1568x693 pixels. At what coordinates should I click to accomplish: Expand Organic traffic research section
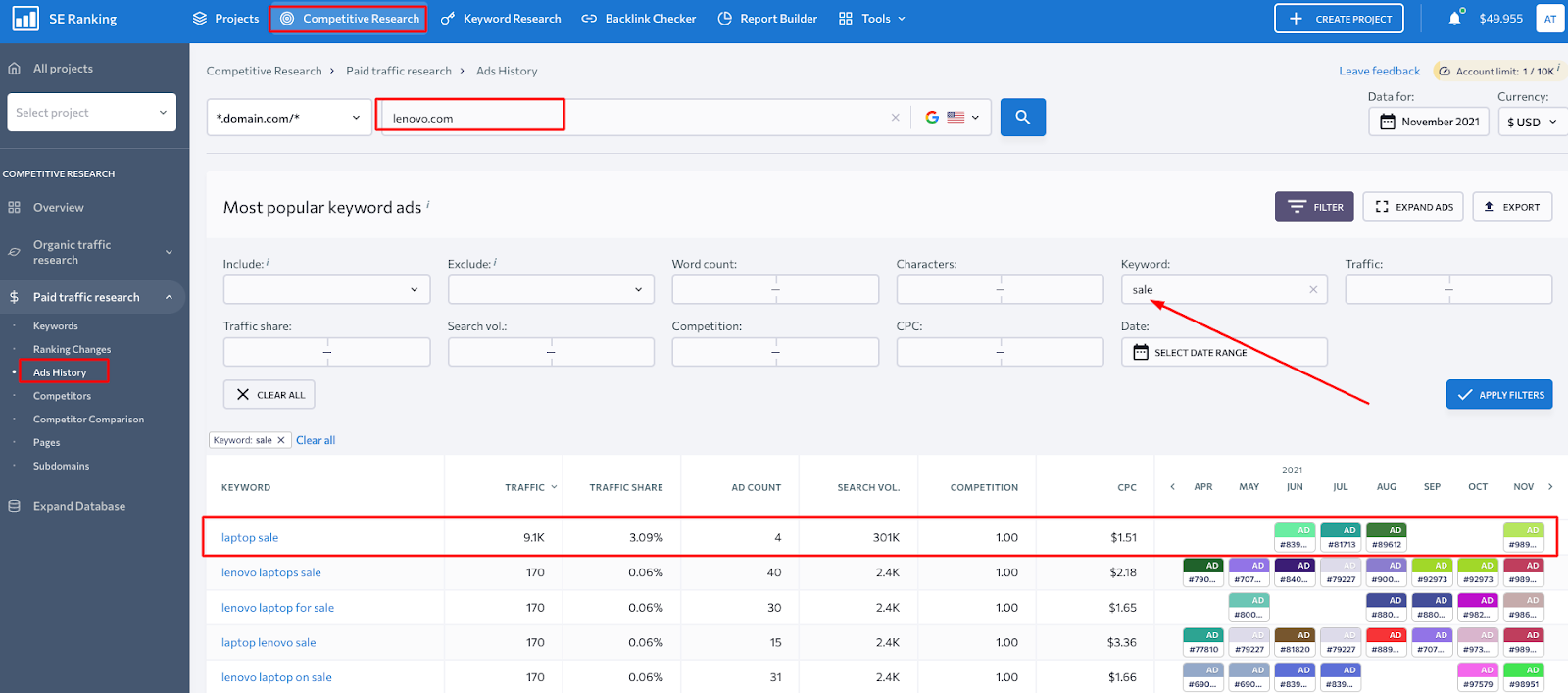pos(169,252)
